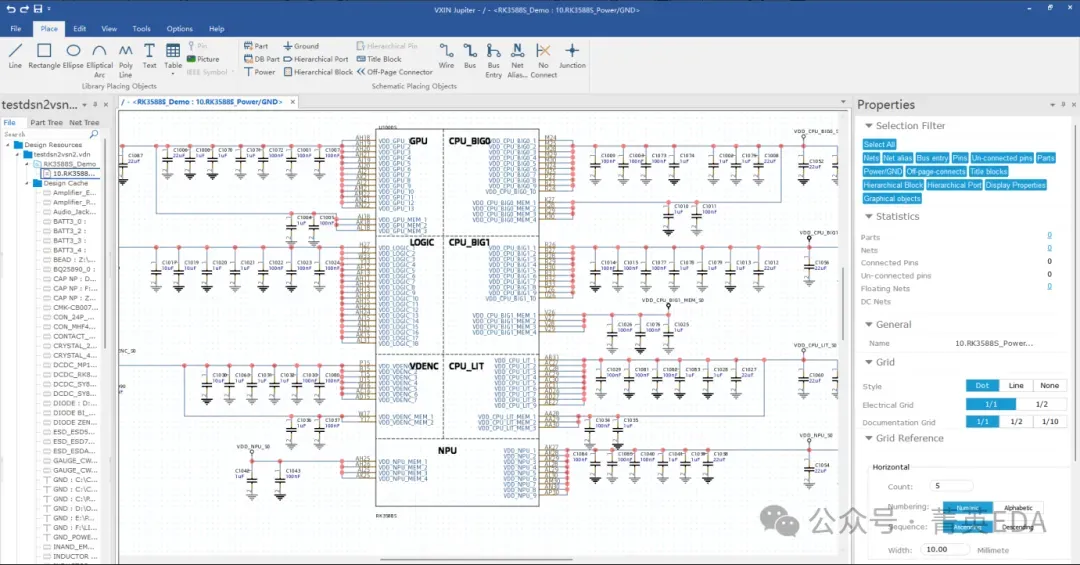
Task: Click the DB Part tool
Action: [x=262, y=59]
